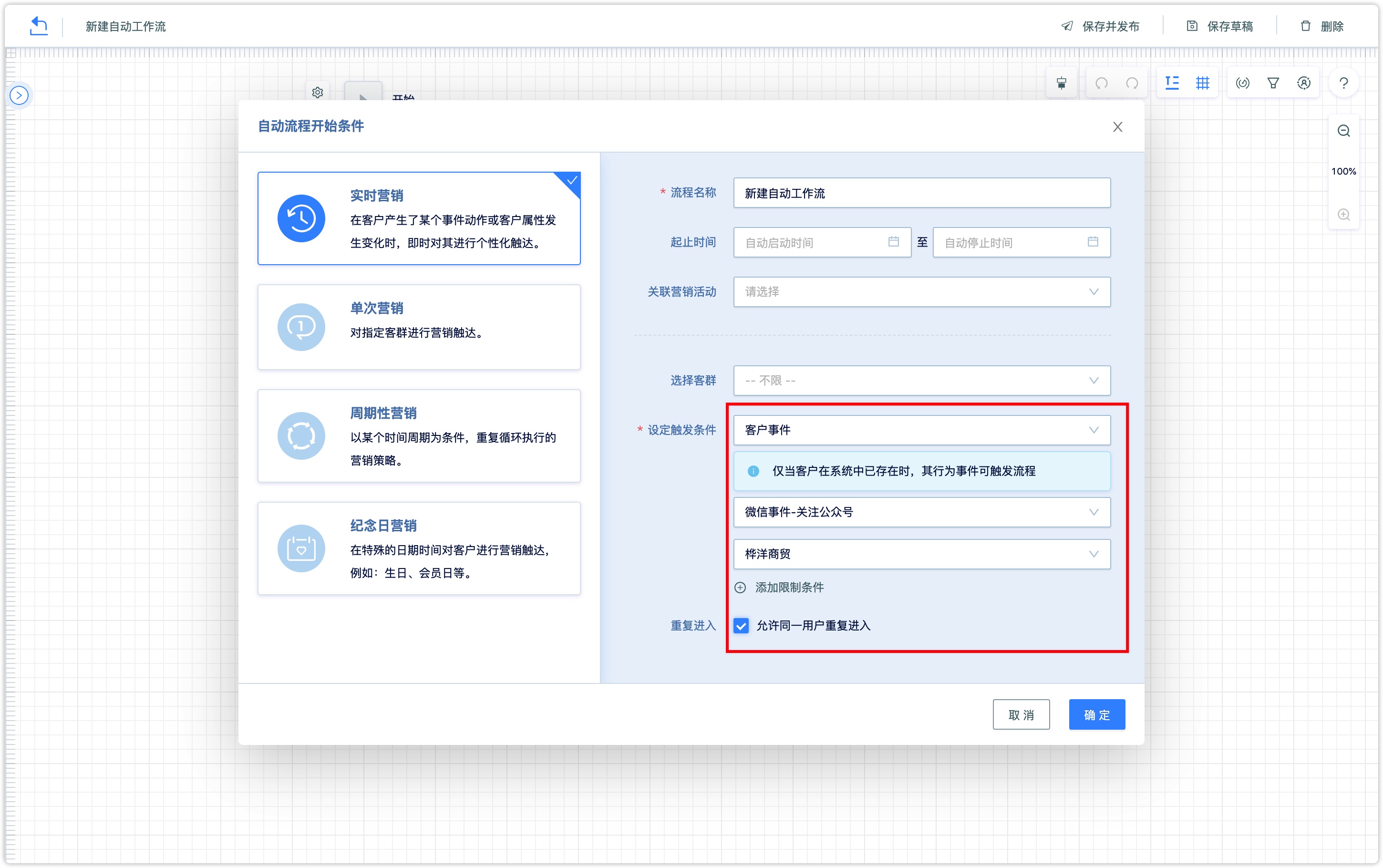
Task: Click 保存草稿 button
Action: pos(1219,26)
